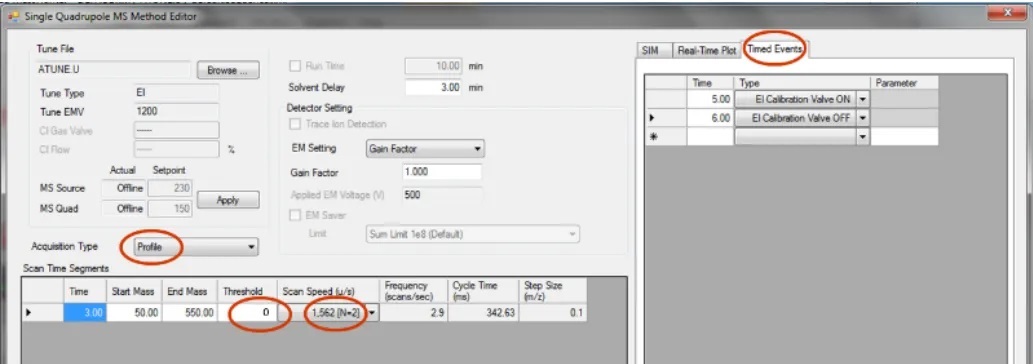Select the Timed Events tab
Viewport: 1033px width, 364px height.
pos(775,49)
